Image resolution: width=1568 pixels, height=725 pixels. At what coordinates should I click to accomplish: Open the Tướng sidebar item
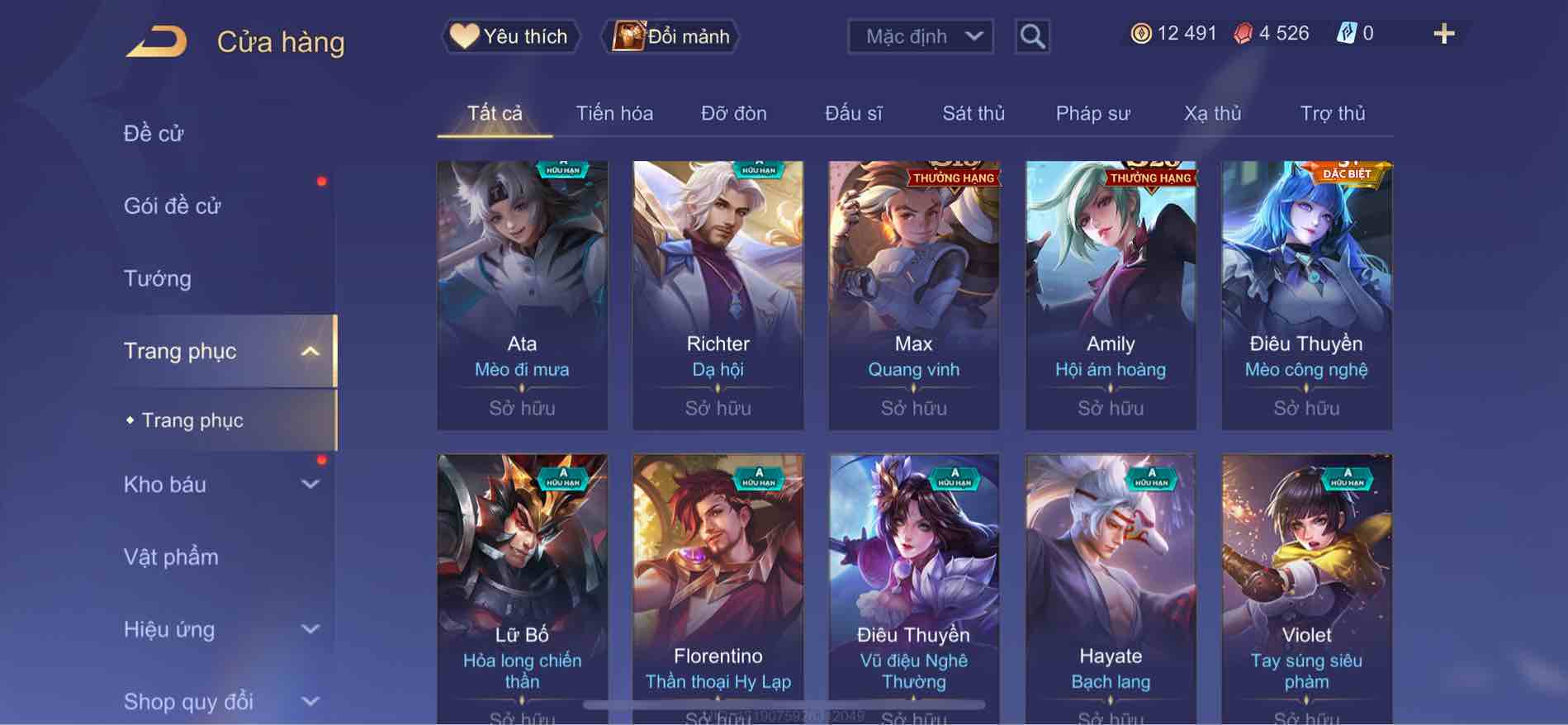157,278
